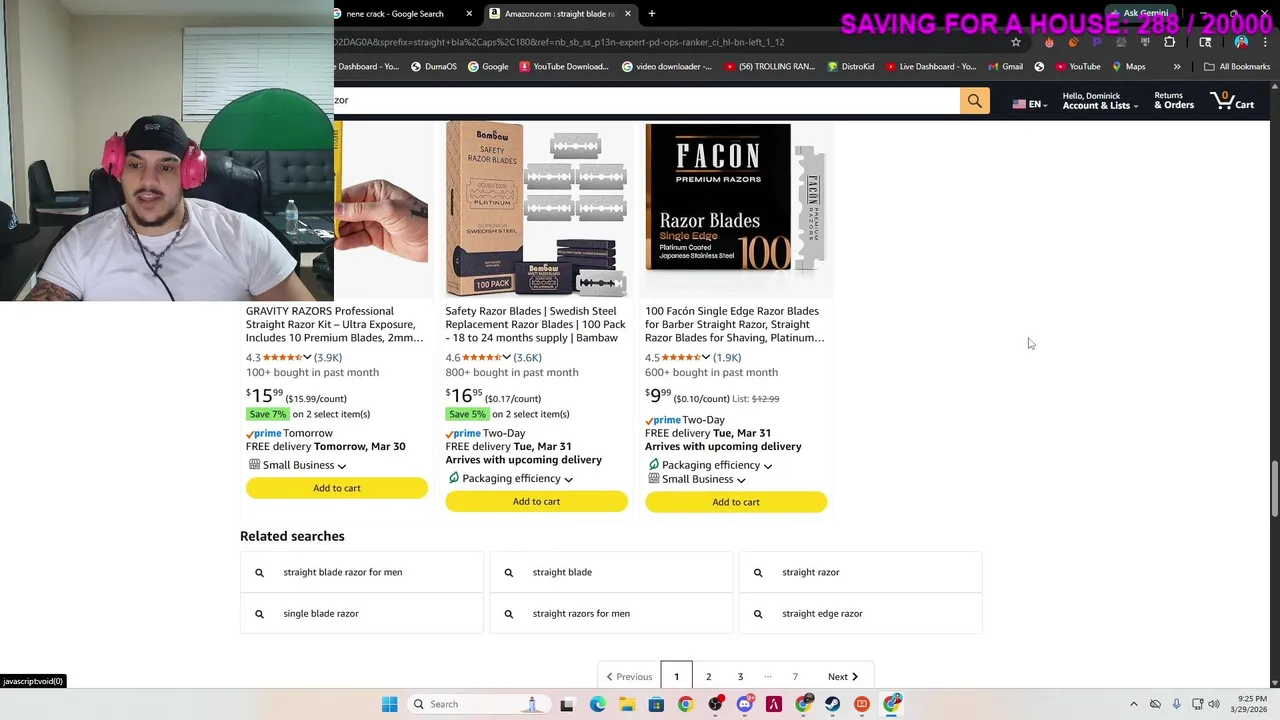Go to the Next results page
Screen dimensions: 1280x720
click(x=842, y=677)
